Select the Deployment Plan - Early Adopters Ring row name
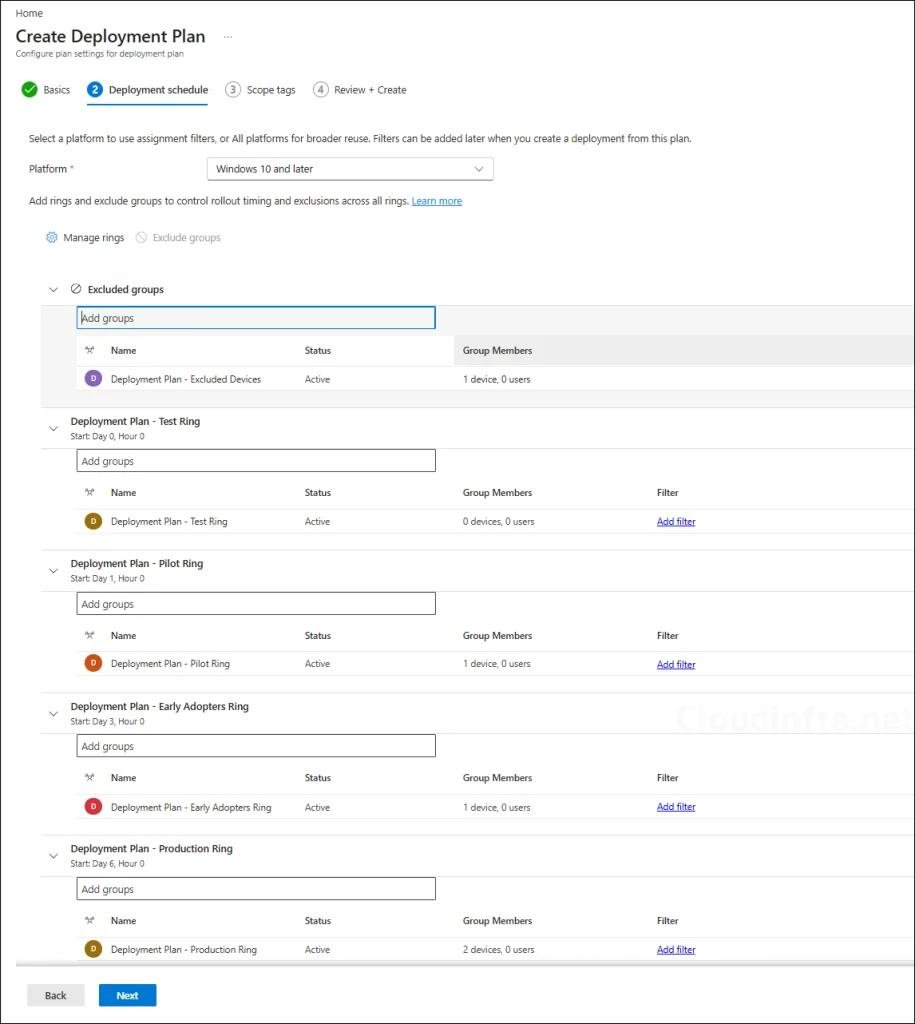 (191, 808)
